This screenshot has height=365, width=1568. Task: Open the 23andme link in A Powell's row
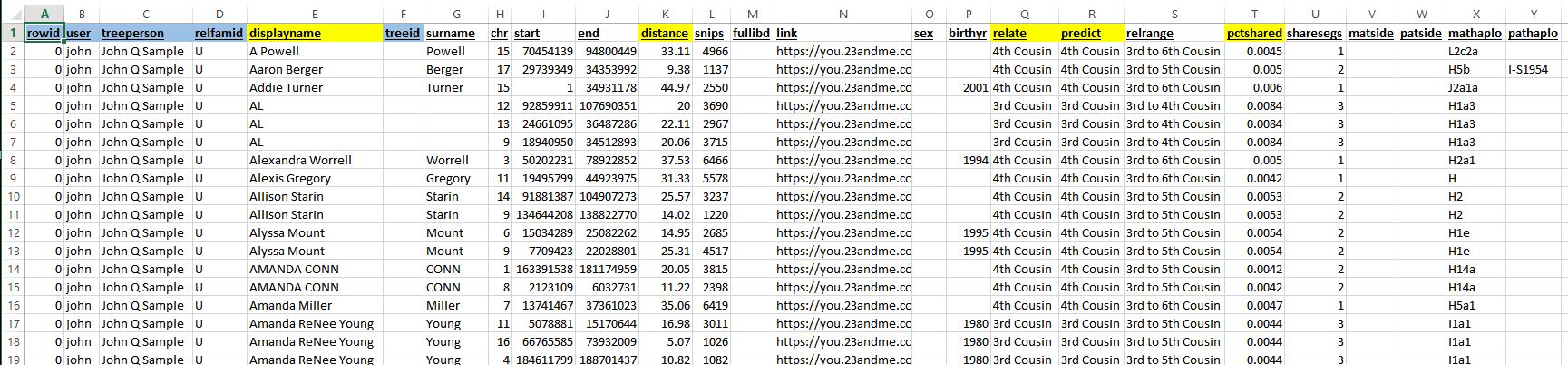[x=843, y=51]
